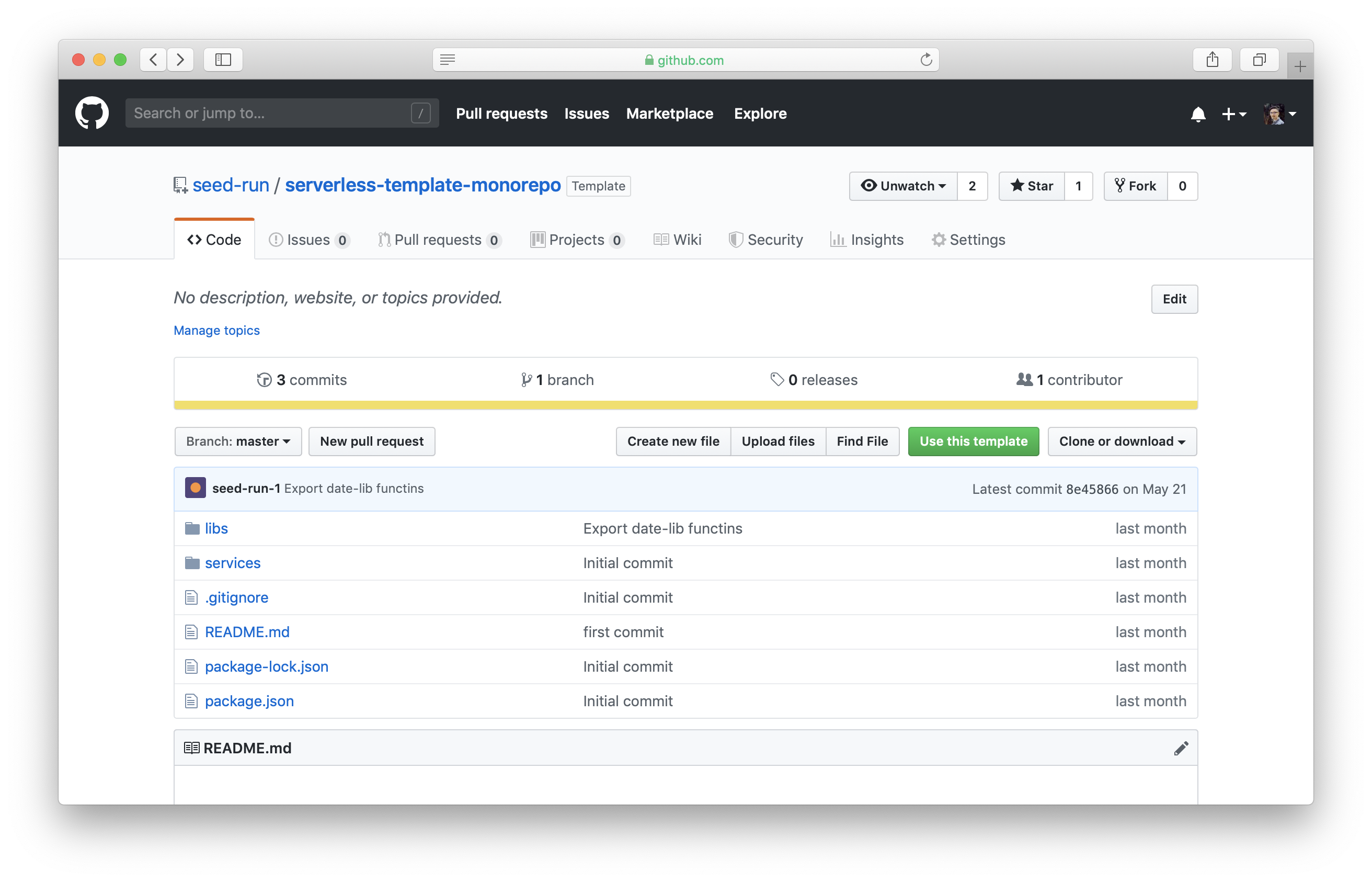Click Use this template button

[x=973, y=441]
